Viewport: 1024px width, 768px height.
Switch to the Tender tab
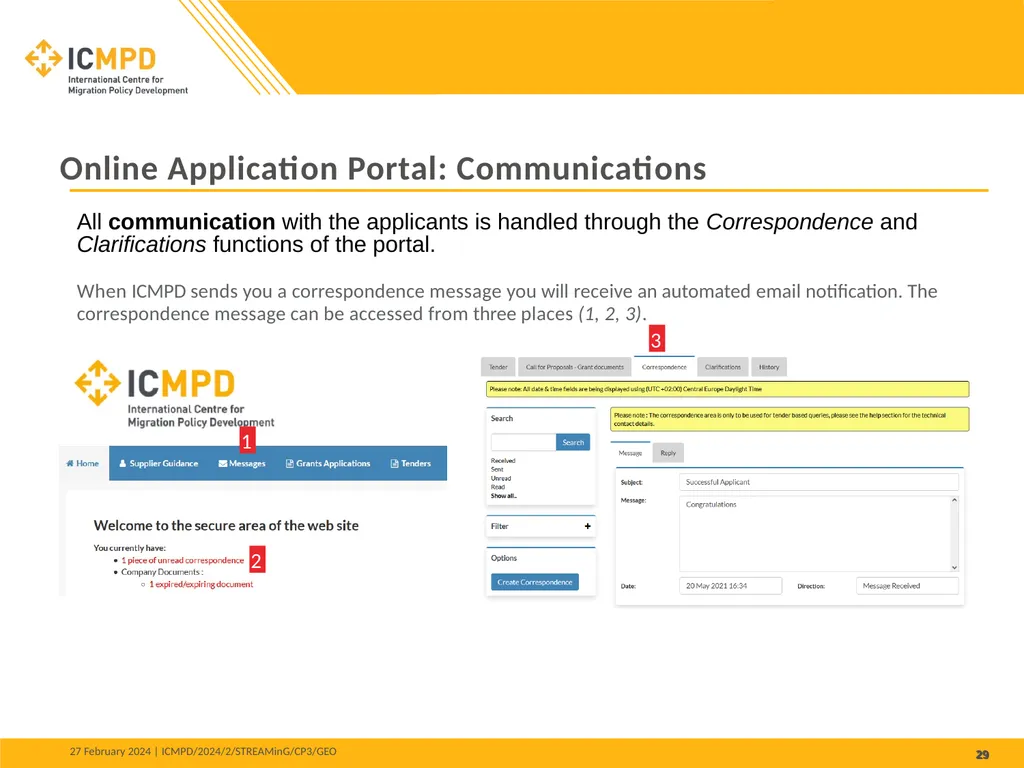pyautogui.click(x=498, y=367)
